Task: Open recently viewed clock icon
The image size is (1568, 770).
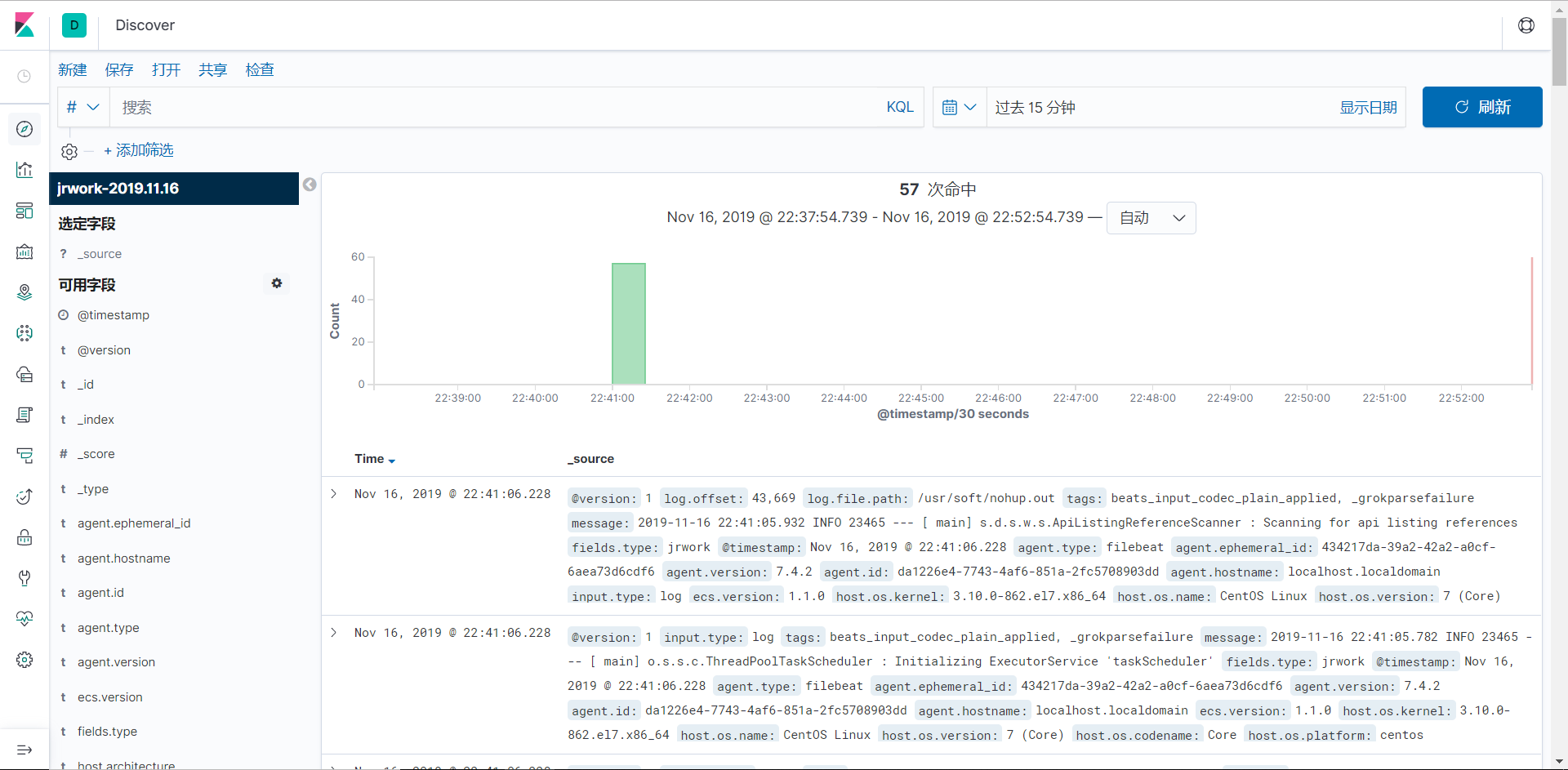Action: 24,76
